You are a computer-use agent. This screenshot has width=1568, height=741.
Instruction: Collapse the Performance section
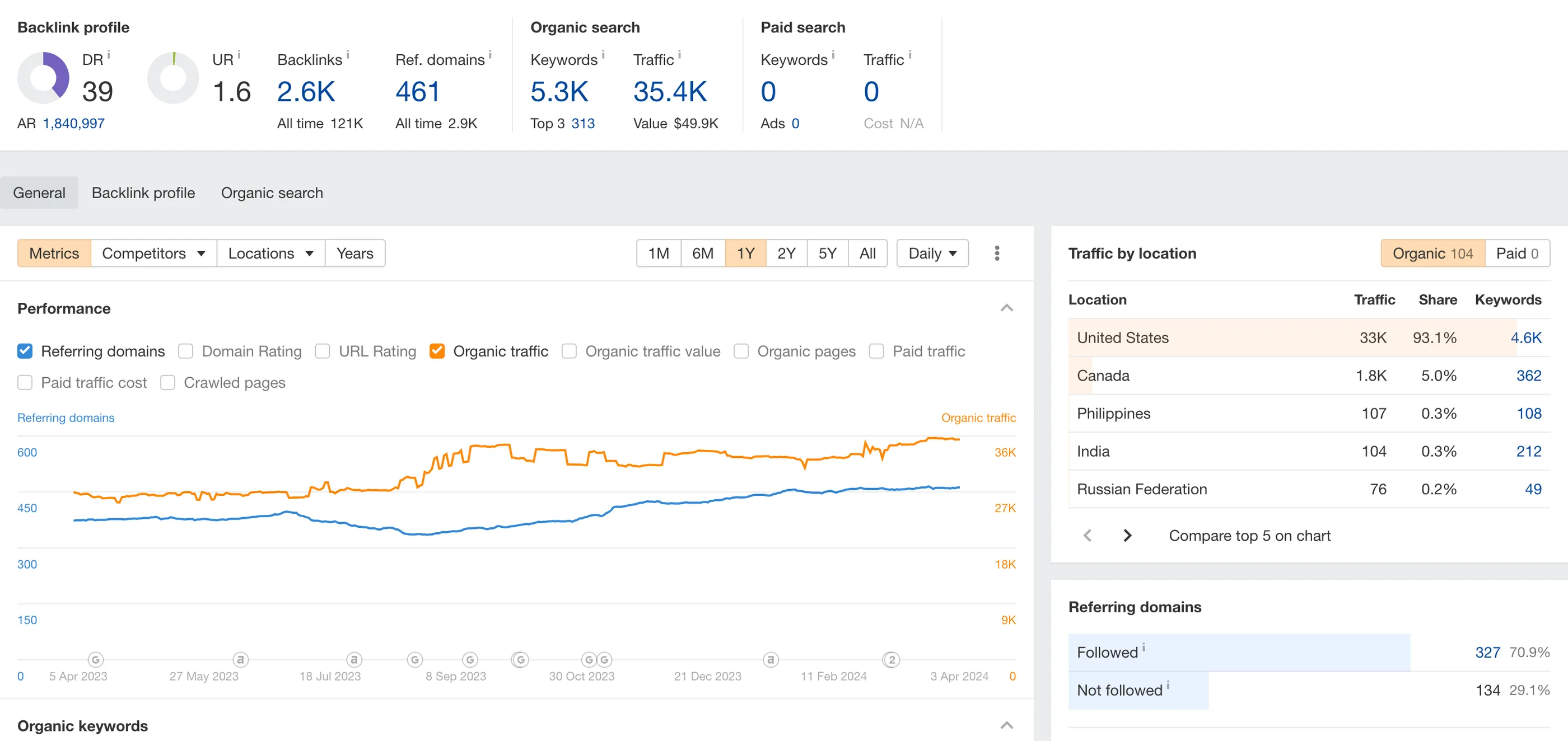point(1007,308)
